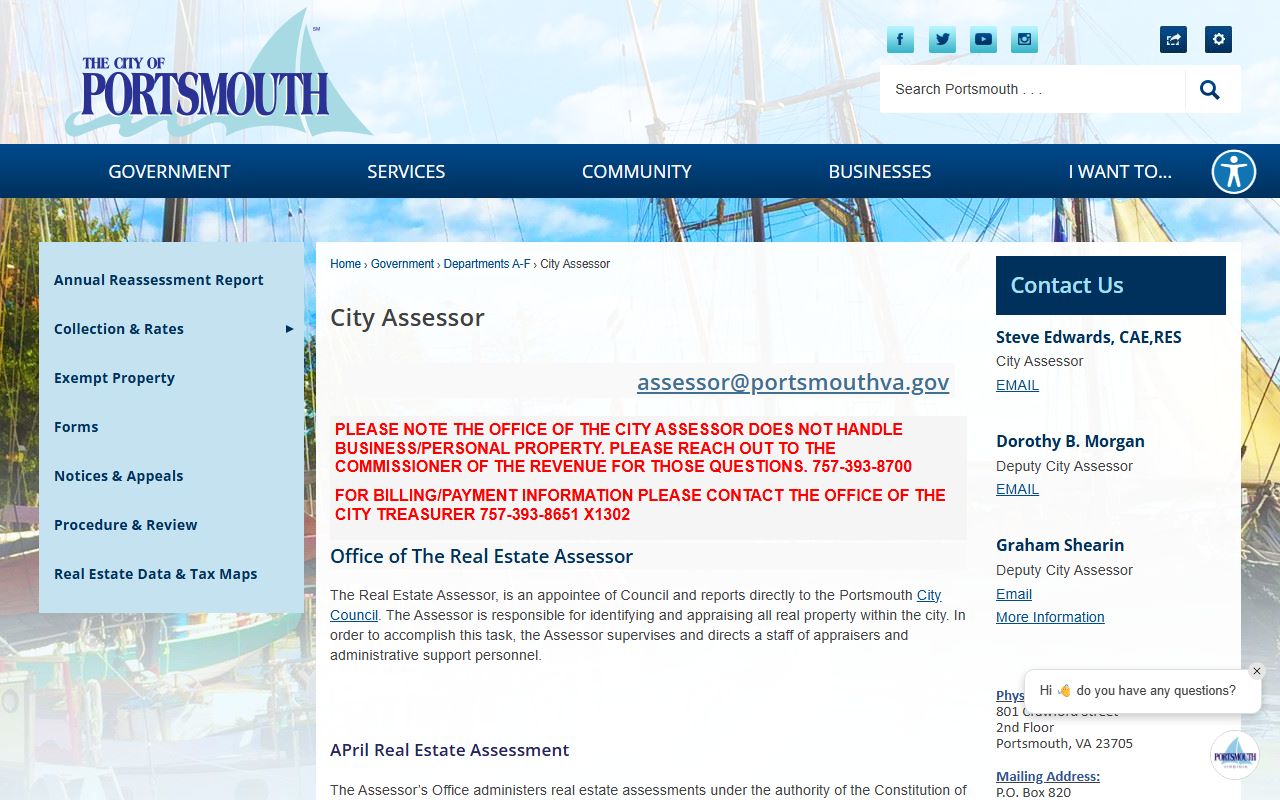
Task: Focus the Search Portsmouth input field
Action: 1032,89
